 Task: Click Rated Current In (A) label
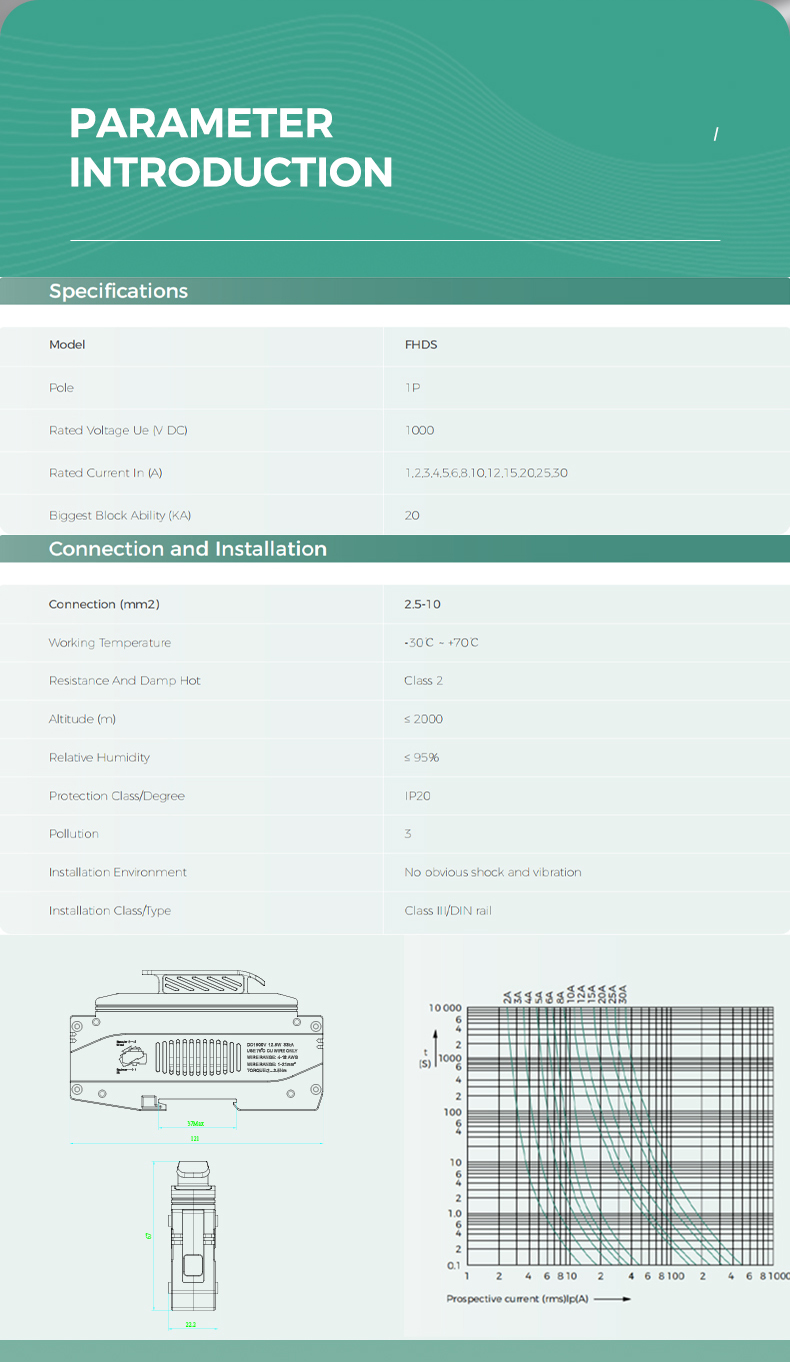coord(105,473)
